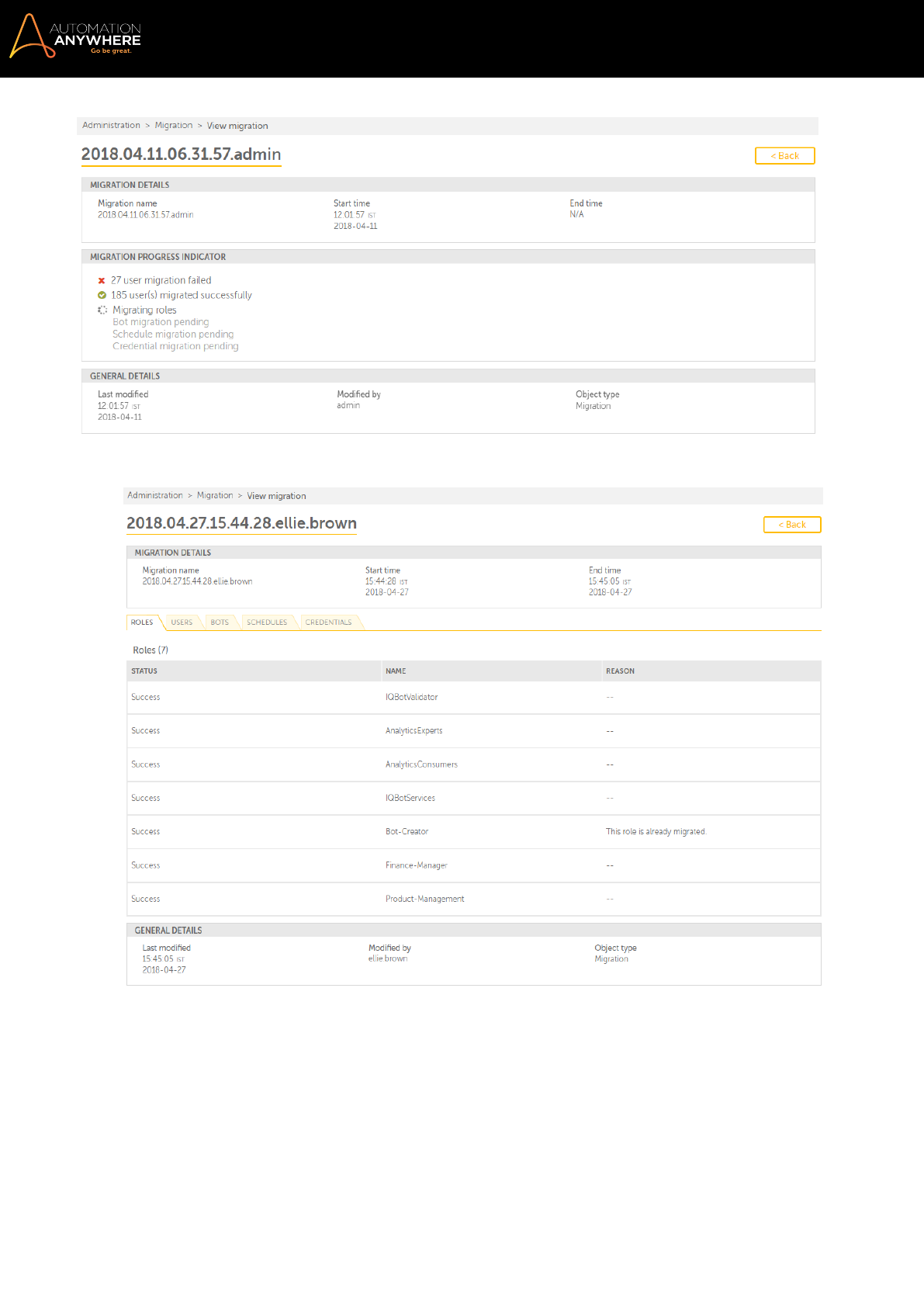
Task: Select the Bot-Creator role name
Action: (407, 832)
